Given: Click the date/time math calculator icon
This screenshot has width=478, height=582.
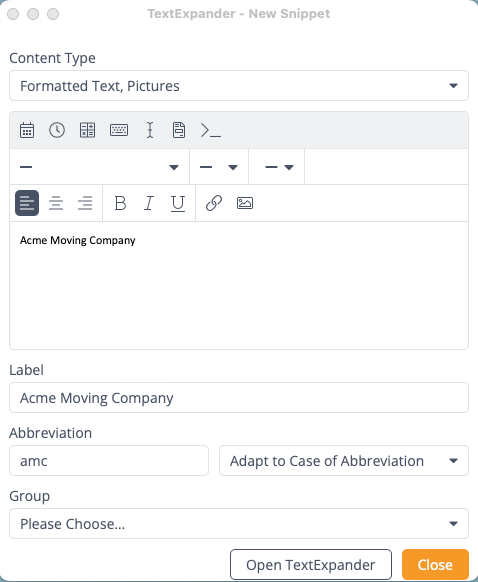Looking at the screenshot, I should tap(88, 130).
